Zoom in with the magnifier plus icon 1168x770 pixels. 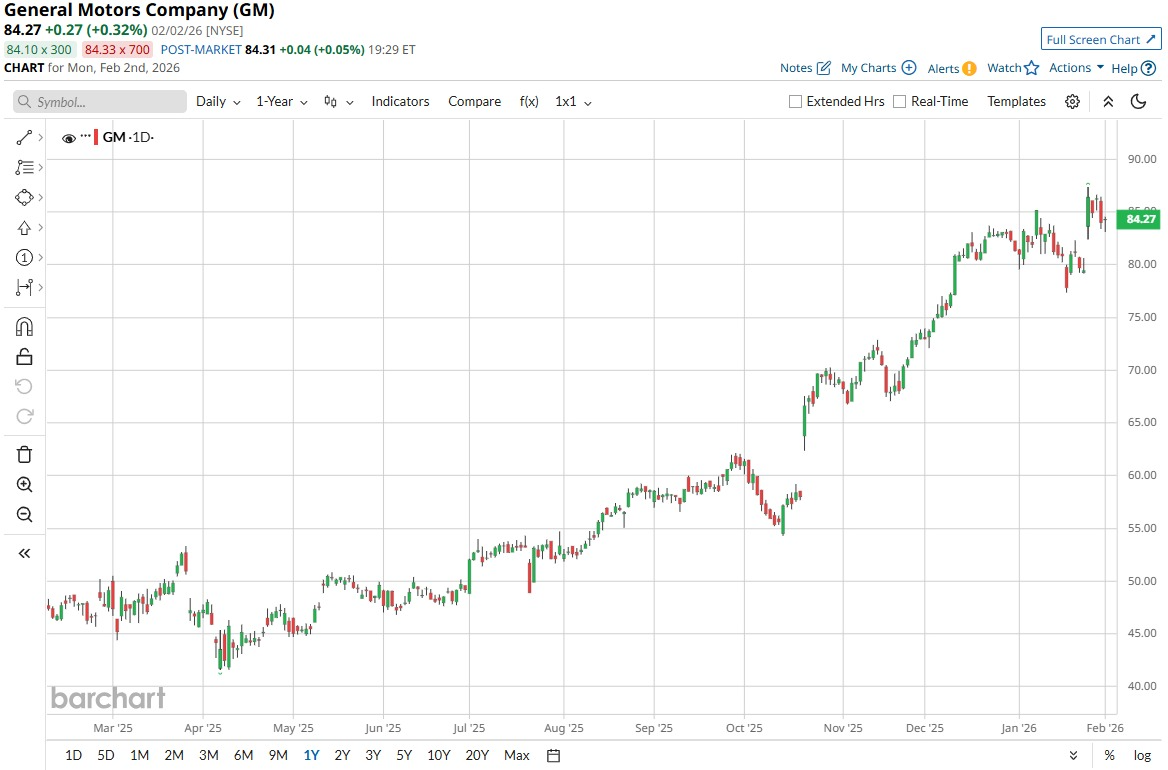25,485
